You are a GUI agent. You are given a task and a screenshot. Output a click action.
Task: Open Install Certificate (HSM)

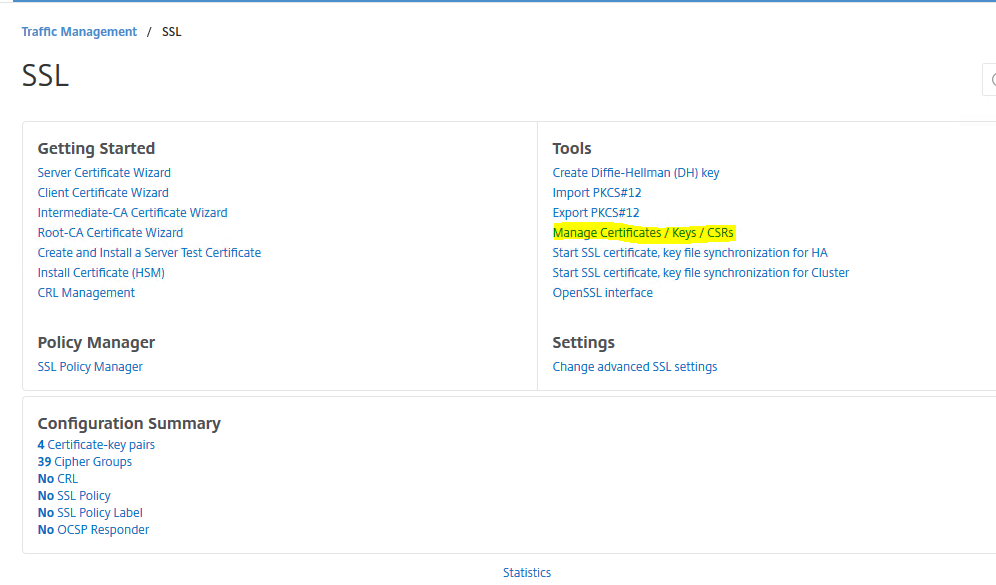(x=101, y=273)
